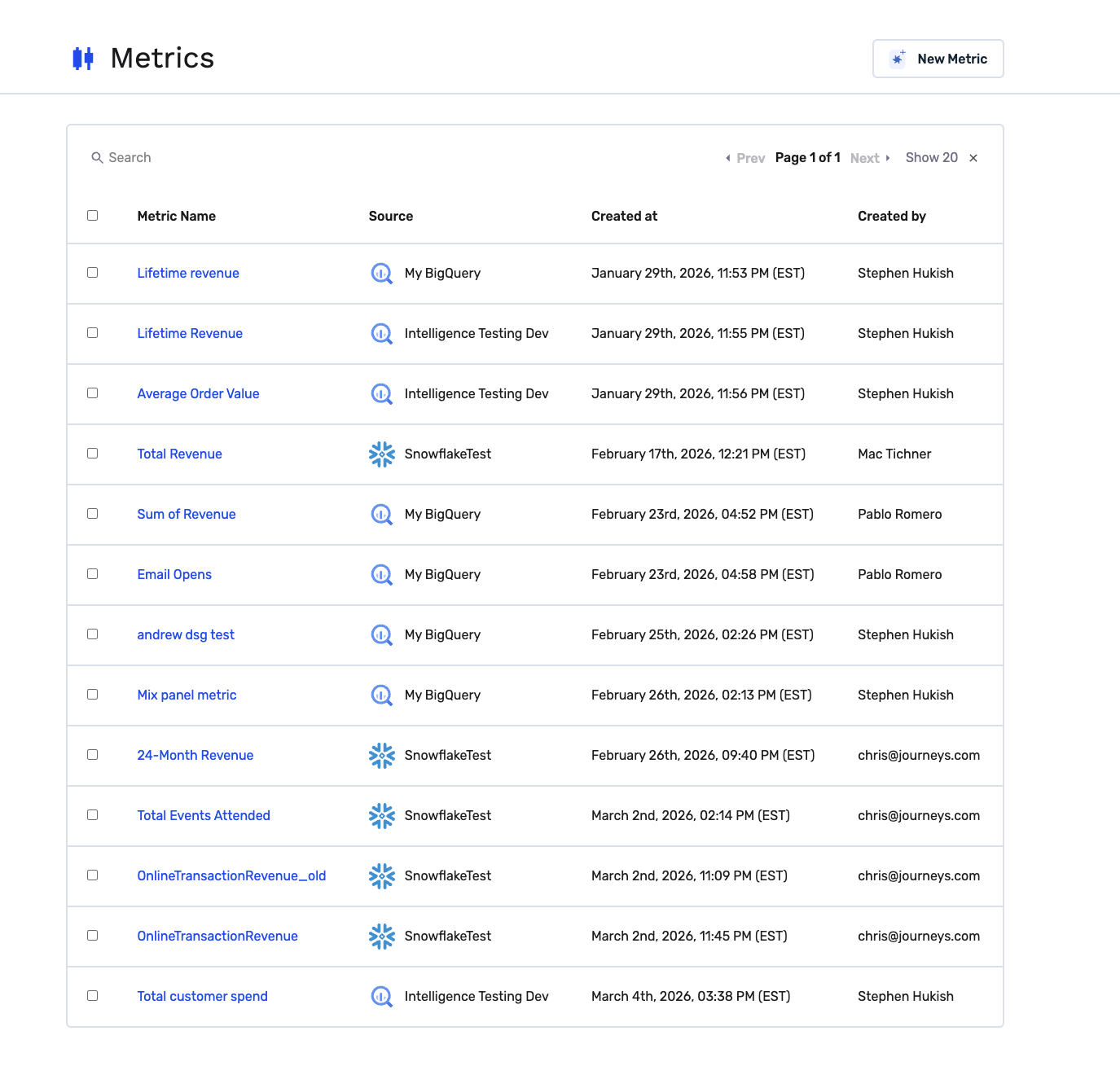Click the New Metric button
This screenshot has width=1120, height=1088.
(938, 59)
